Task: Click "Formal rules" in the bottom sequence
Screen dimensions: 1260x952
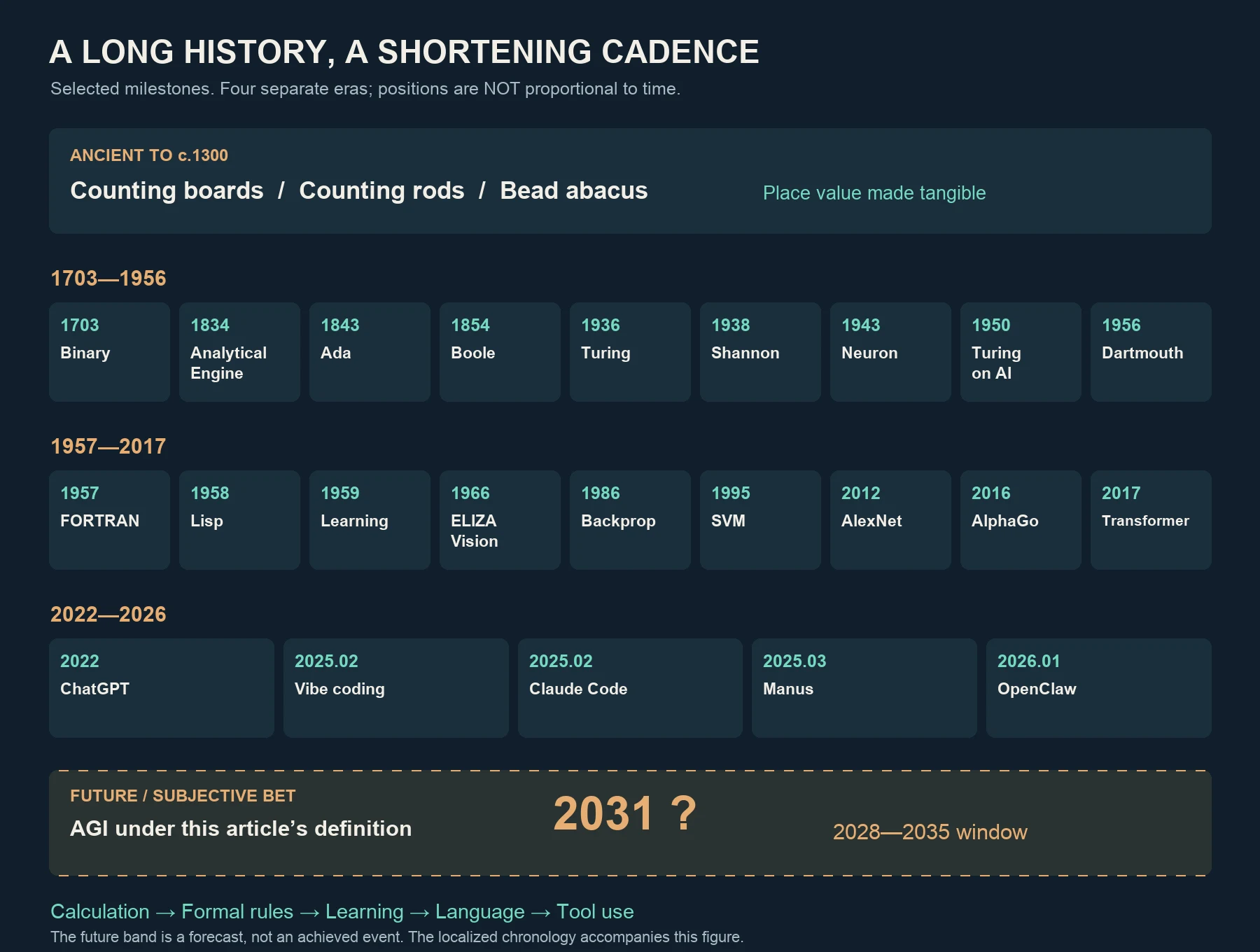Action: point(237,911)
